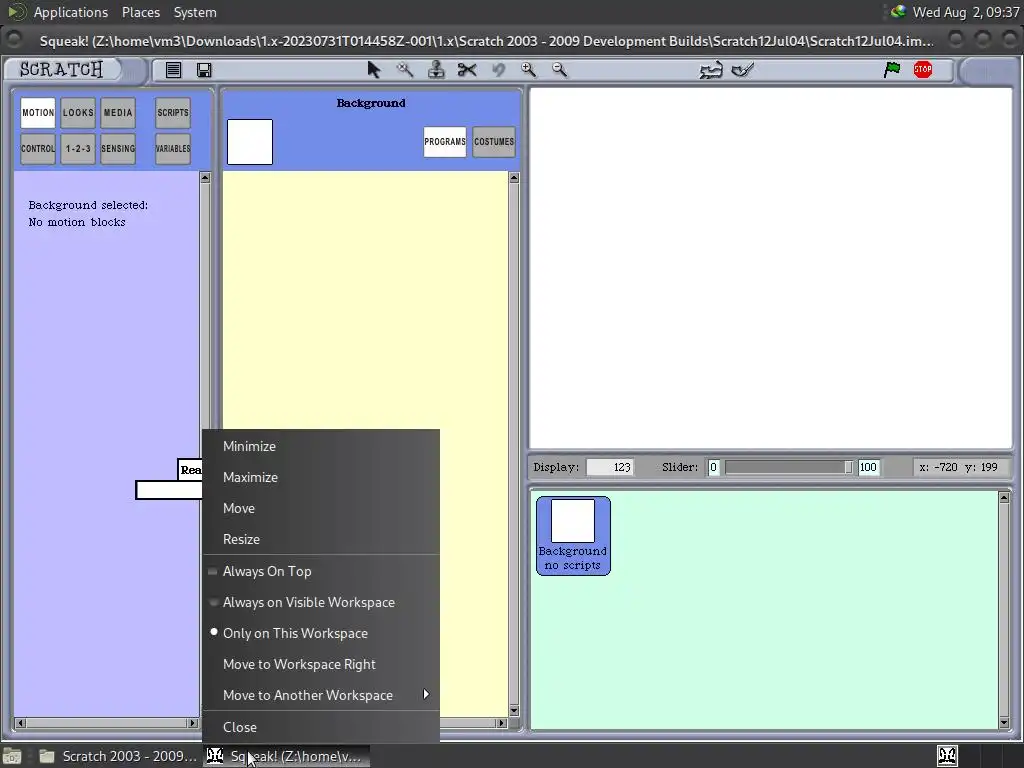Image resolution: width=1024 pixels, height=768 pixels.
Task: Select the arrow pointer tool
Action: (x=374, y=69)
